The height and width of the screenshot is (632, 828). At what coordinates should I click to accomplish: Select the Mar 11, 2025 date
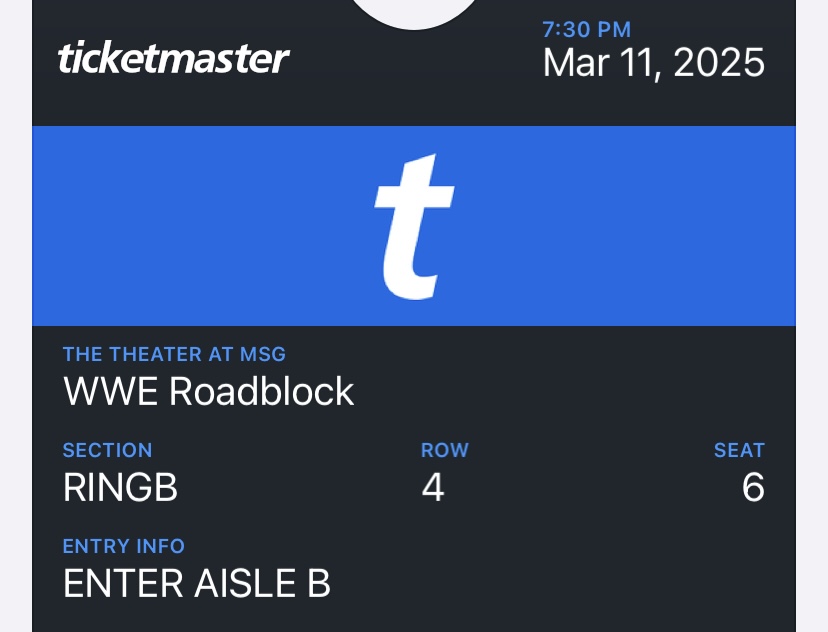pos(653,63)
